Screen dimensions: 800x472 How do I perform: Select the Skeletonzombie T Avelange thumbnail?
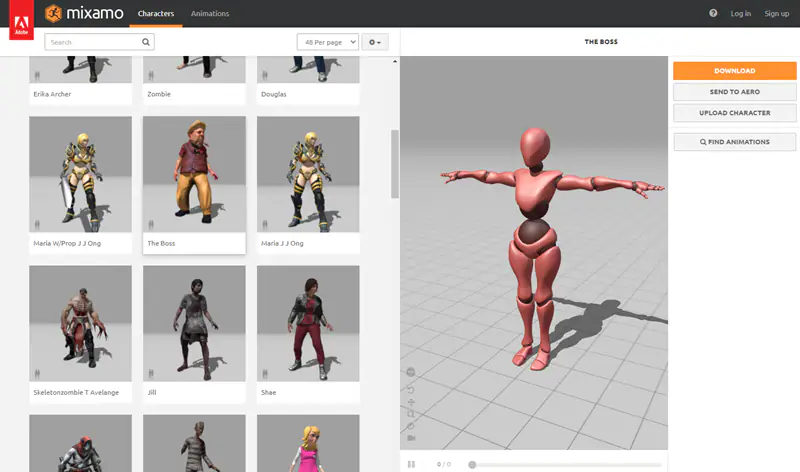pos(80,324)
